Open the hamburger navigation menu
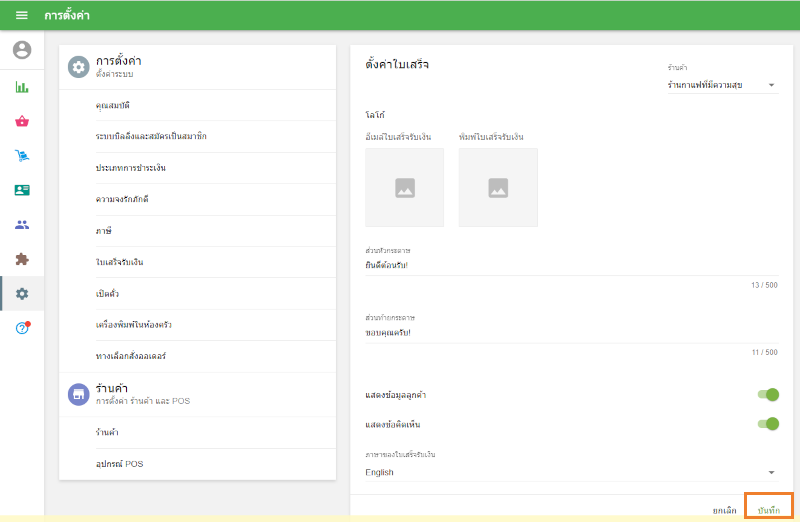The image size is (800, 522). click(x=21, y=16)
